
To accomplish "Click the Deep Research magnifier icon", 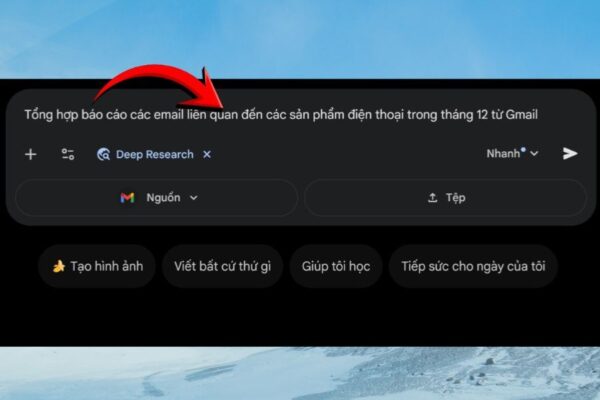I will 103,154.
